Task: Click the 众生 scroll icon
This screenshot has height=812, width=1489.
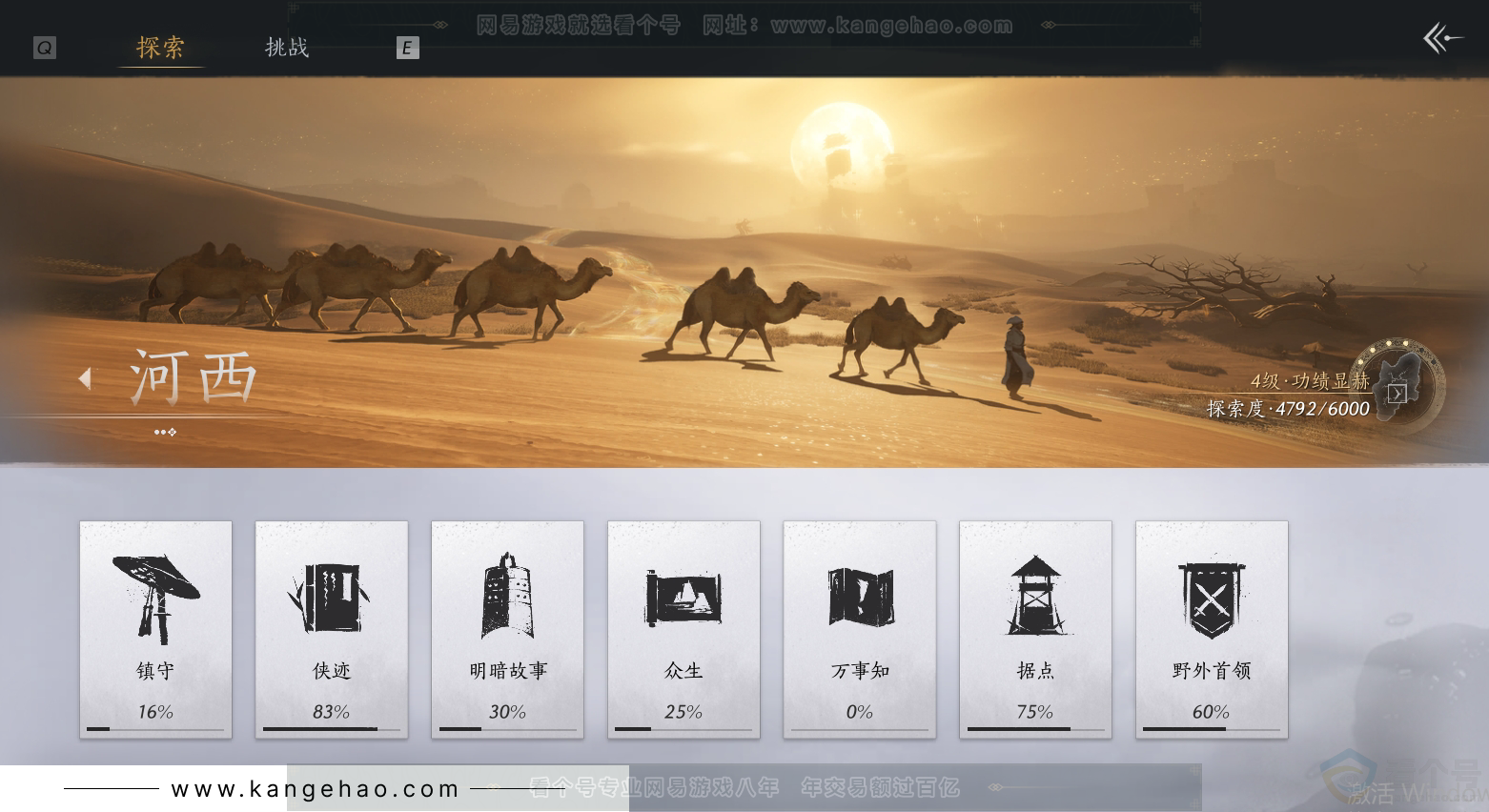Action: pyautogui.click(x=683, y=598)
